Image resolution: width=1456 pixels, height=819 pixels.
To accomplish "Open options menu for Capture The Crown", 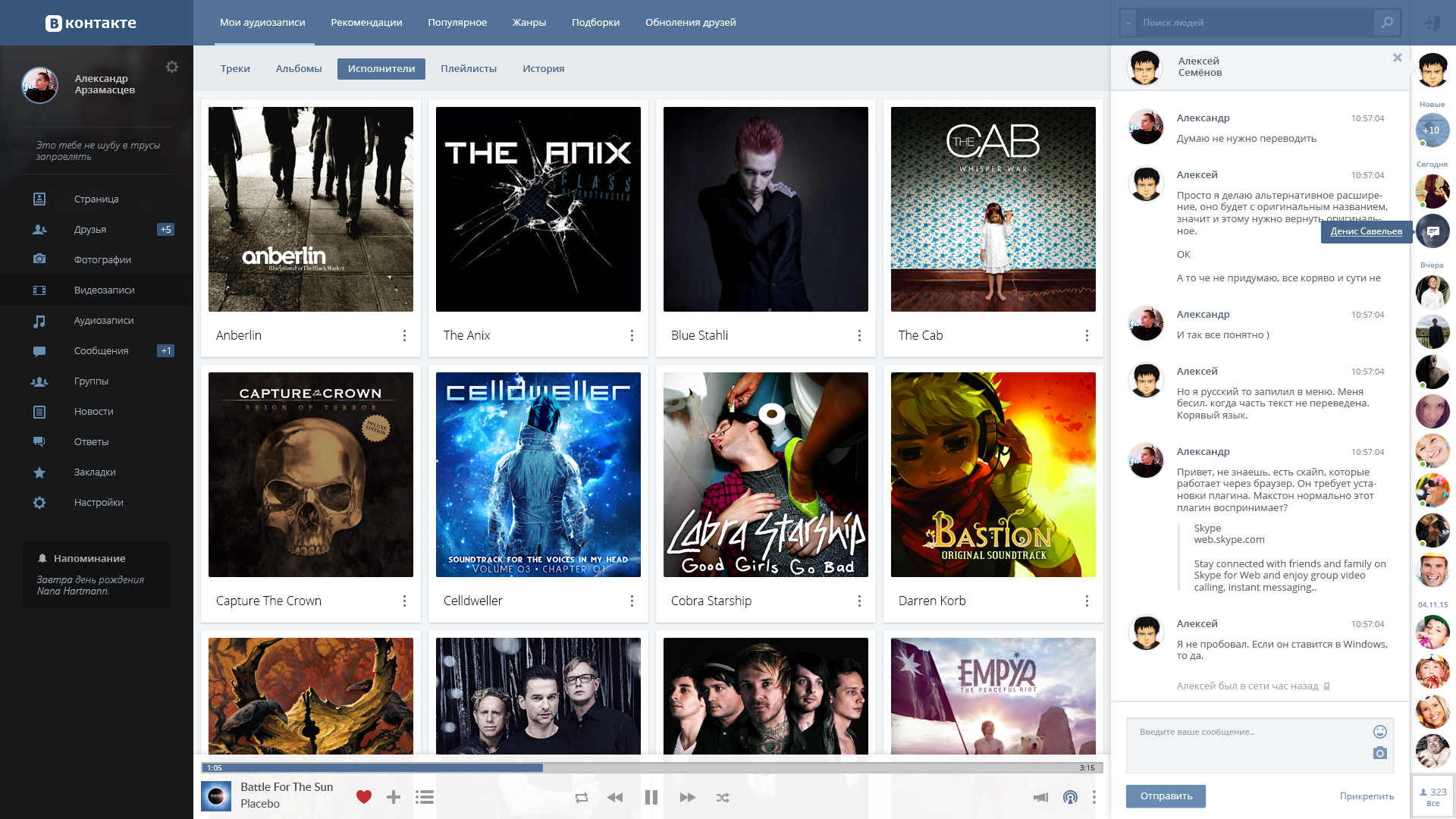I will tap(404, 601).
